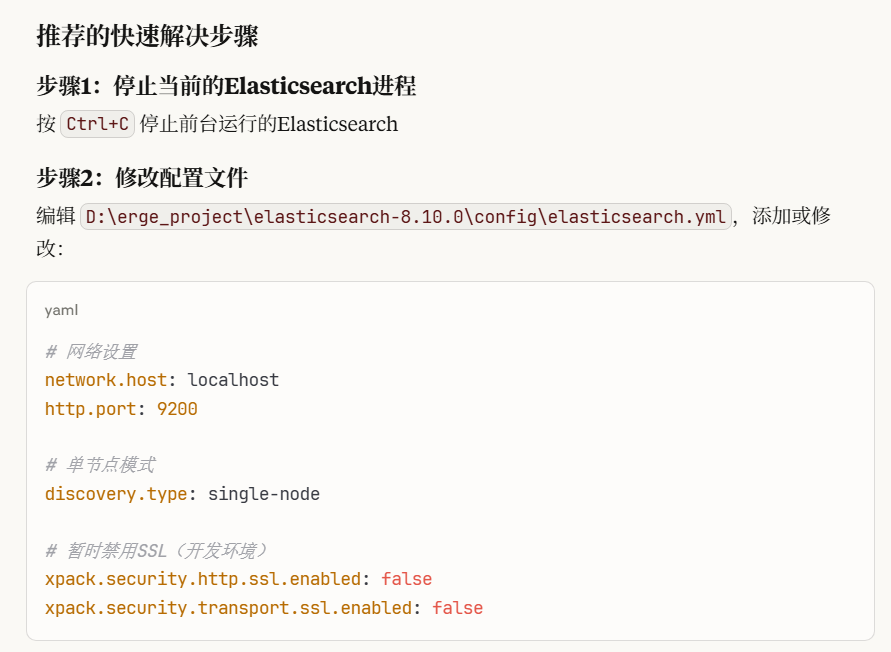The height and width of the screenshot is (652, 891).
Task: Click false on the transport.ssl line
Action: pos(457,608)
